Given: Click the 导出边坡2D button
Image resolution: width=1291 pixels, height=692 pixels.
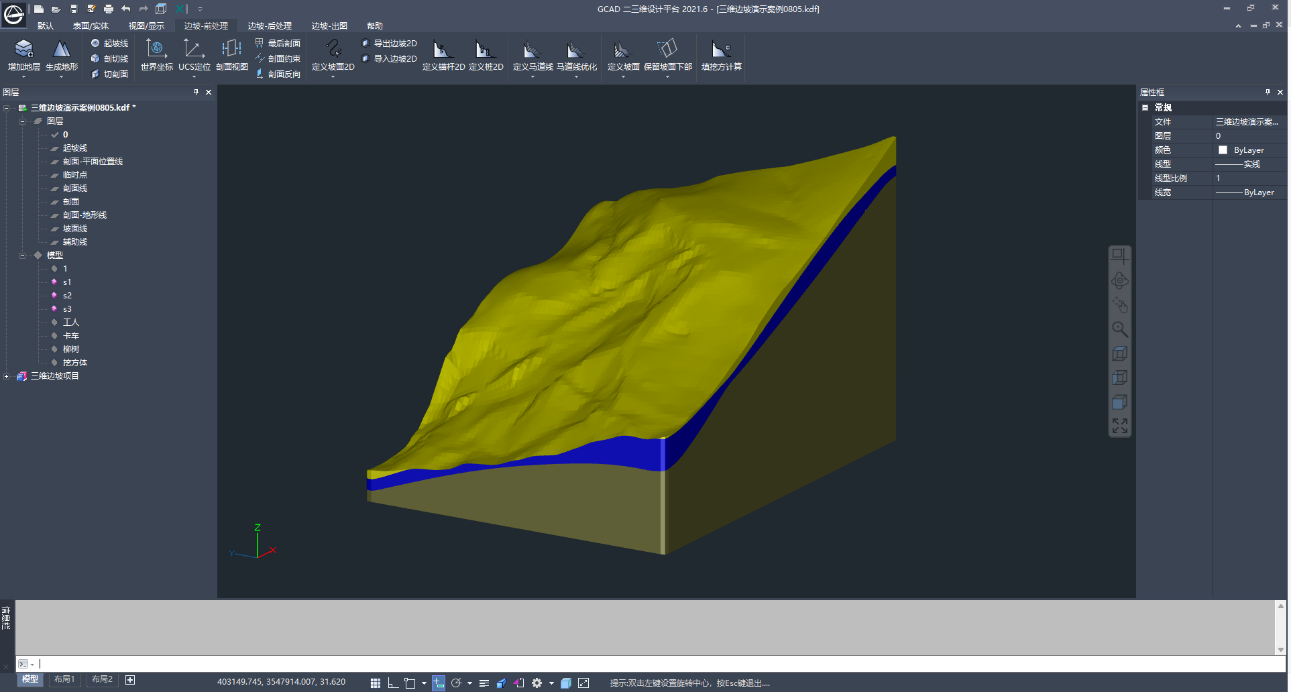Looking at the screenshot, I should 389,44.
